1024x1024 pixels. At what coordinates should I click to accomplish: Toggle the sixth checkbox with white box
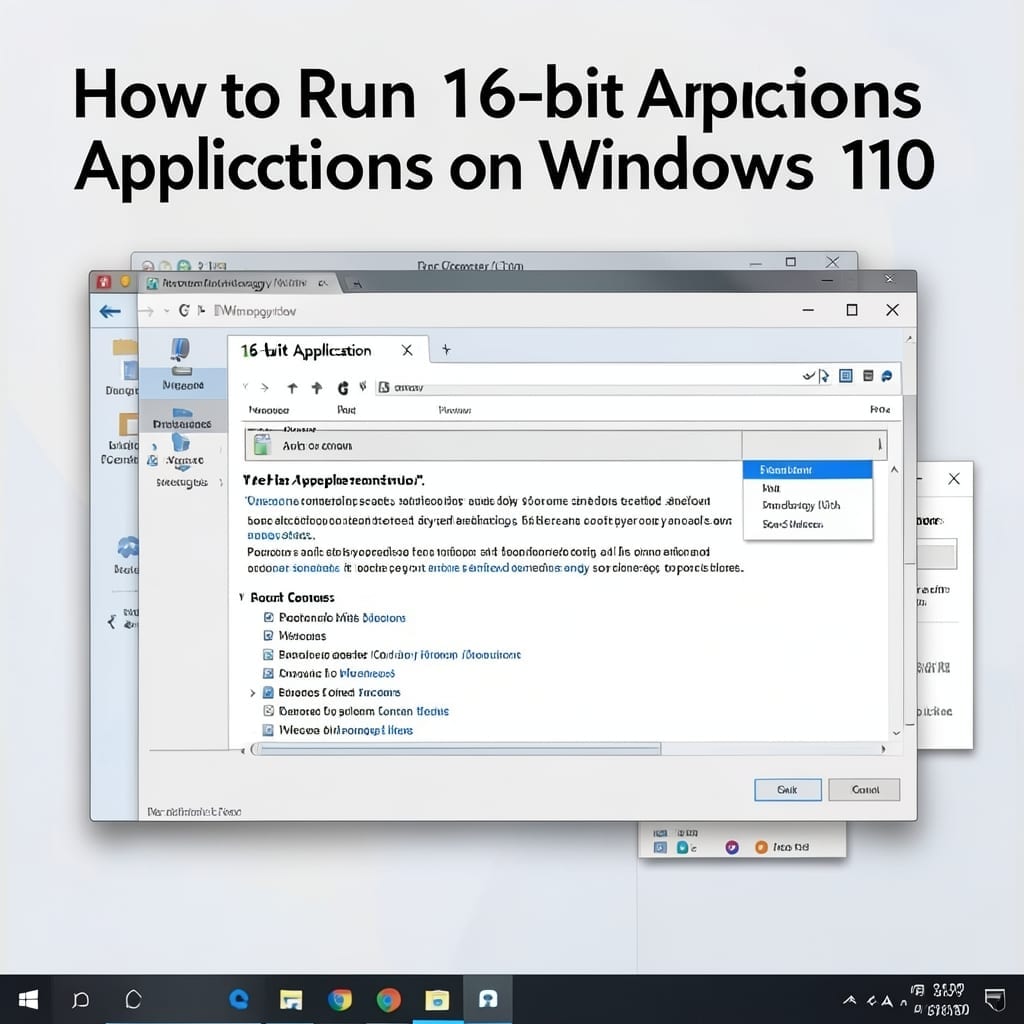268,711
